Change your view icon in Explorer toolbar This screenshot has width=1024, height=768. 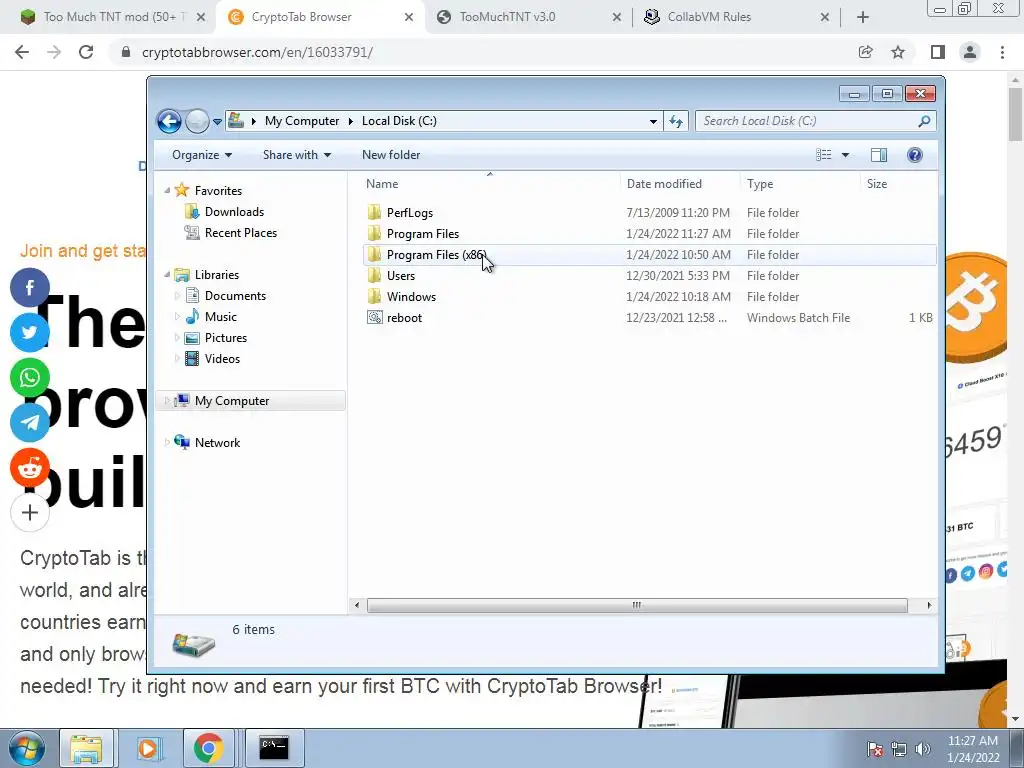824,155
